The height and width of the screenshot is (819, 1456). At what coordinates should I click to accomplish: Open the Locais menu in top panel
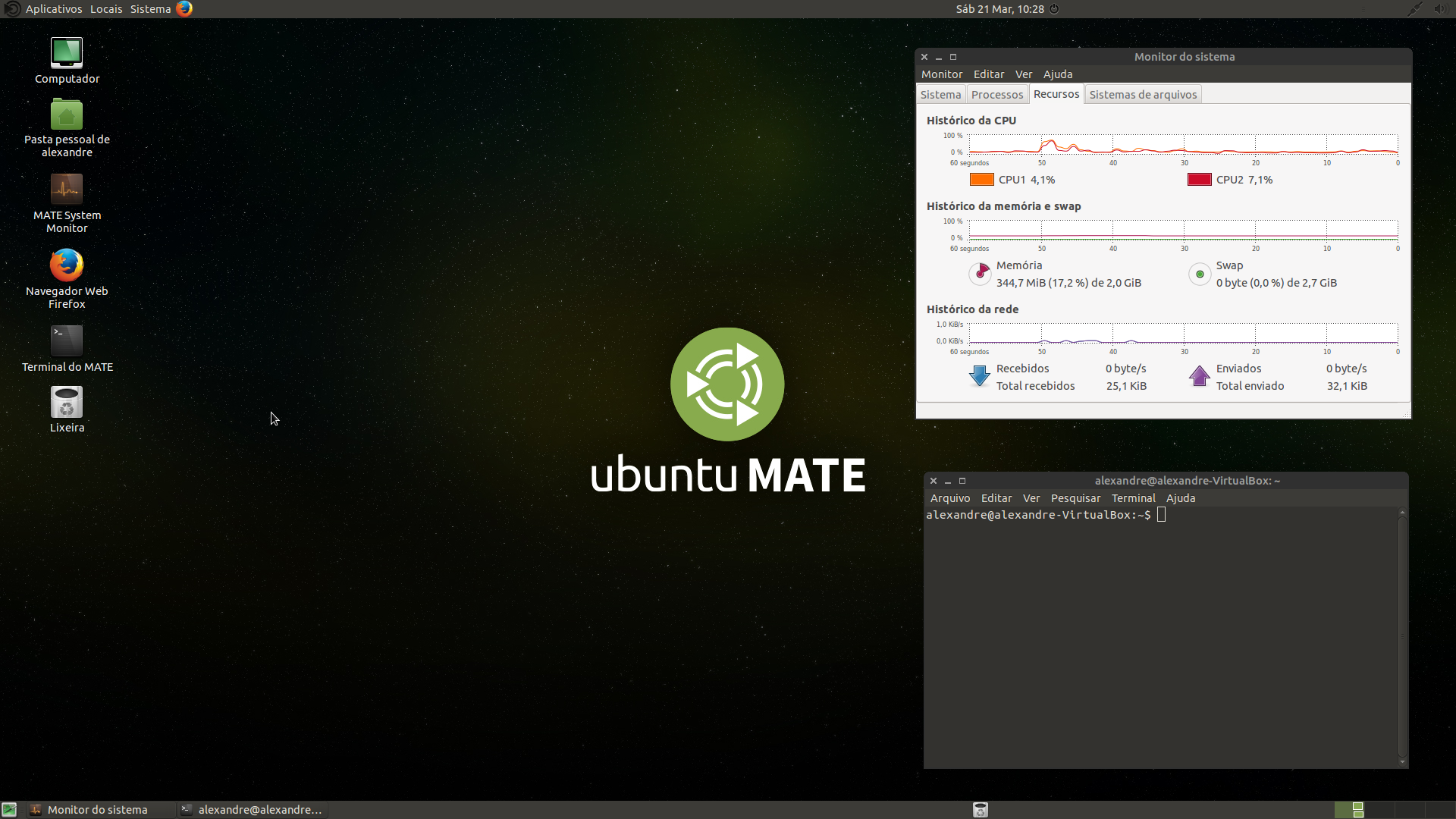(x=106, y=9)
